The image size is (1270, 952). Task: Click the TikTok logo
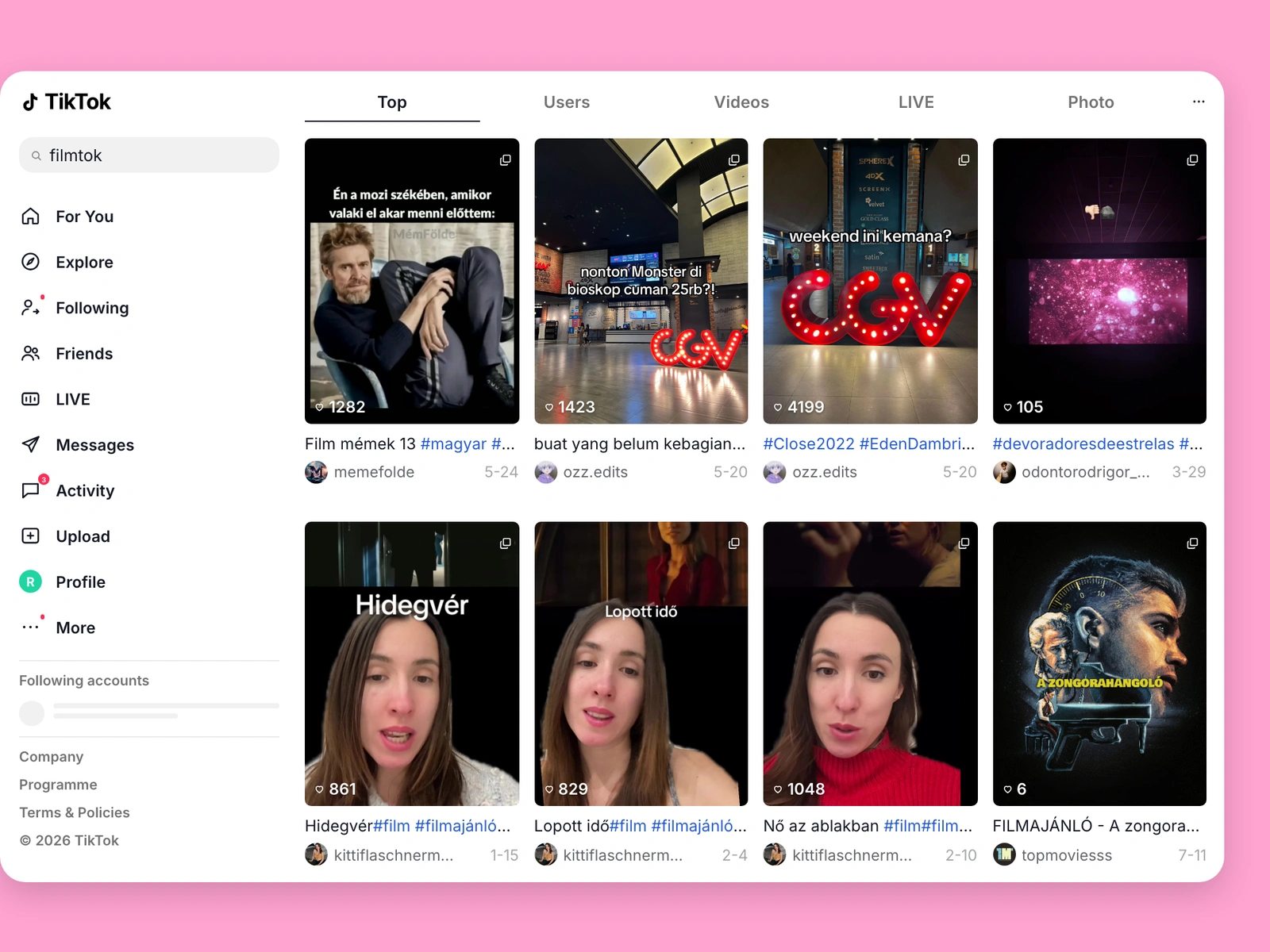pos(67,102)
